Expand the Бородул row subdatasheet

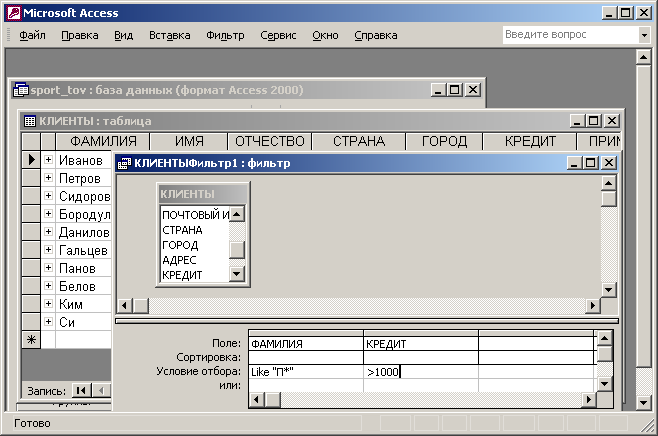click(48, 214)
